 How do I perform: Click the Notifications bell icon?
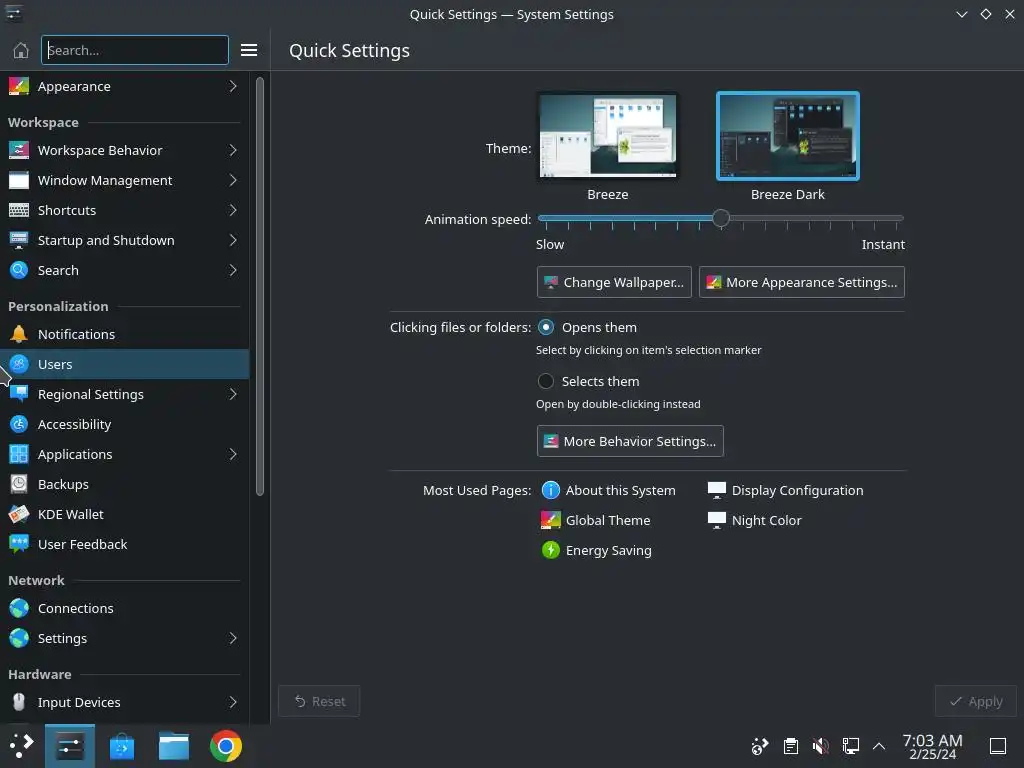click(x=19, y=334)
